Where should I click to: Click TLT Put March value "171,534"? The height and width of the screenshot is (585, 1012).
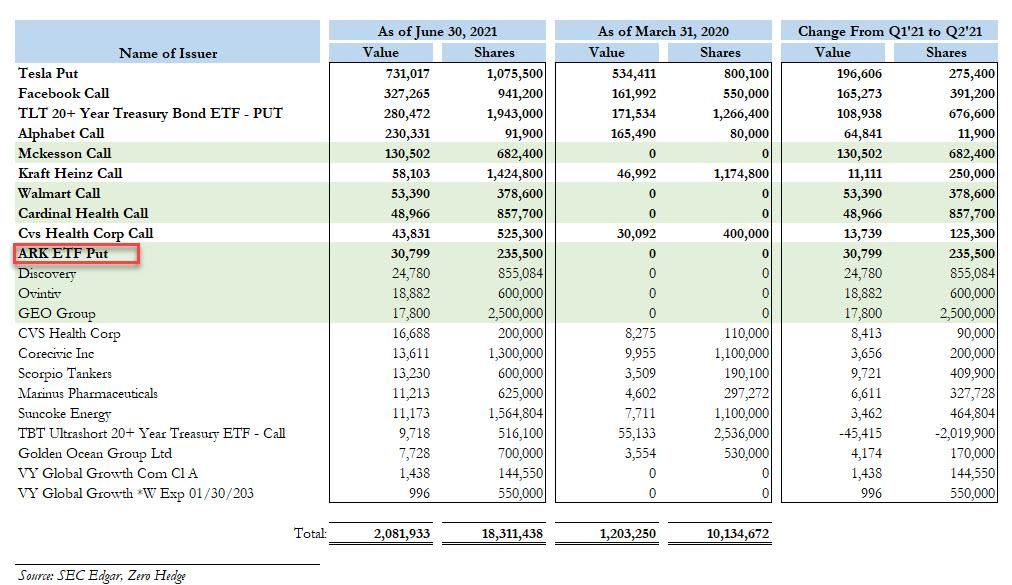click(634, 114)
